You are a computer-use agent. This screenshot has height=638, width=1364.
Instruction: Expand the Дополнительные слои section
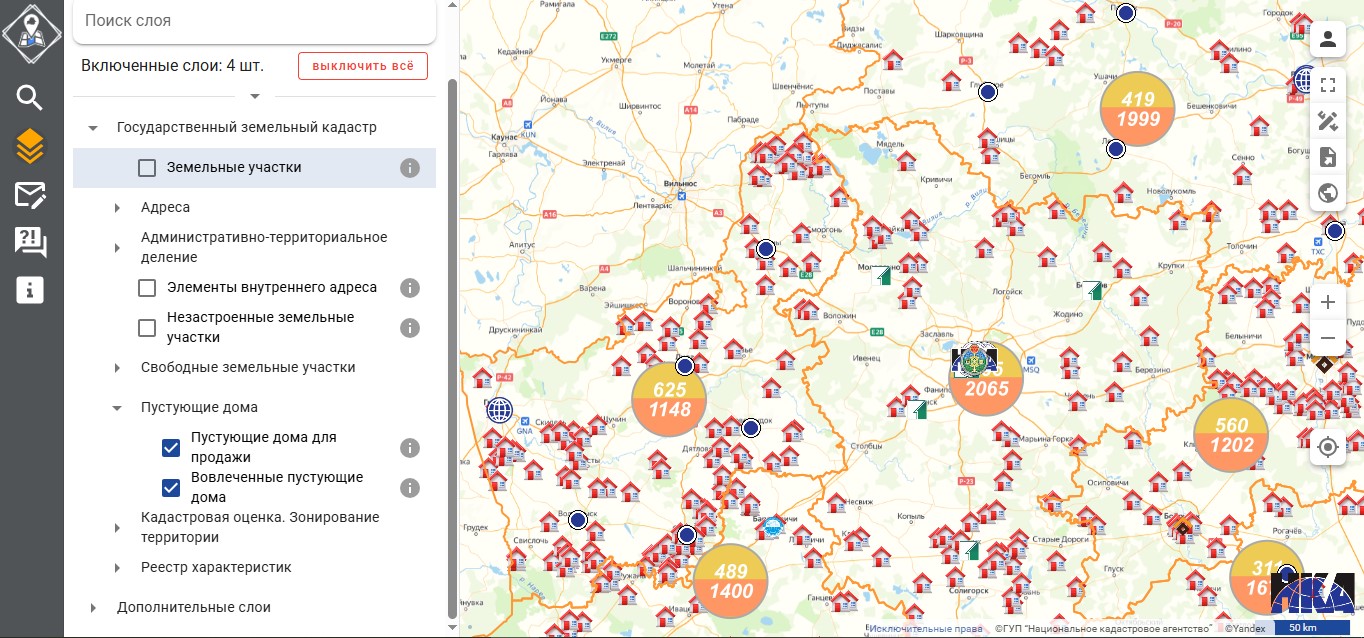point(93,608)
